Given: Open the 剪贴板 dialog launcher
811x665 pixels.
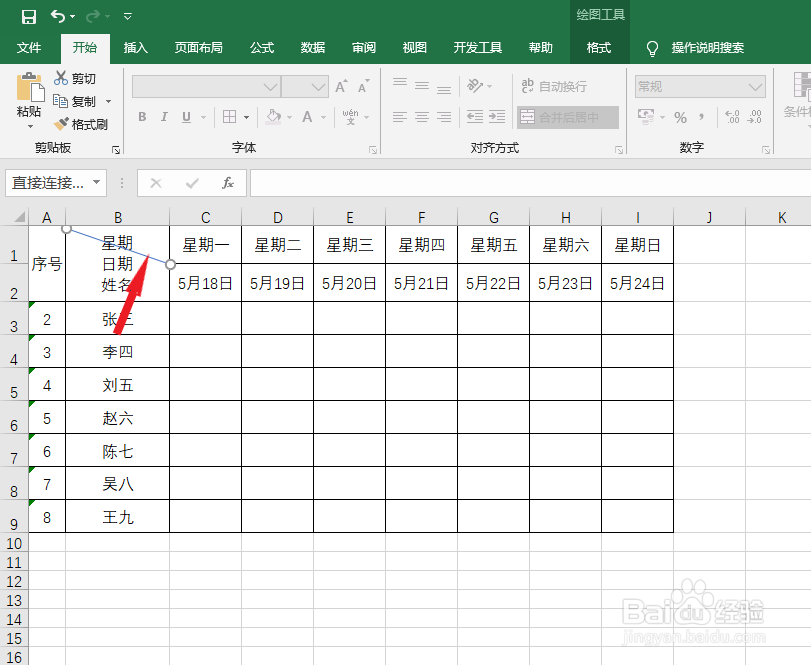Looking at the screenshot, I should coord(116,150).
